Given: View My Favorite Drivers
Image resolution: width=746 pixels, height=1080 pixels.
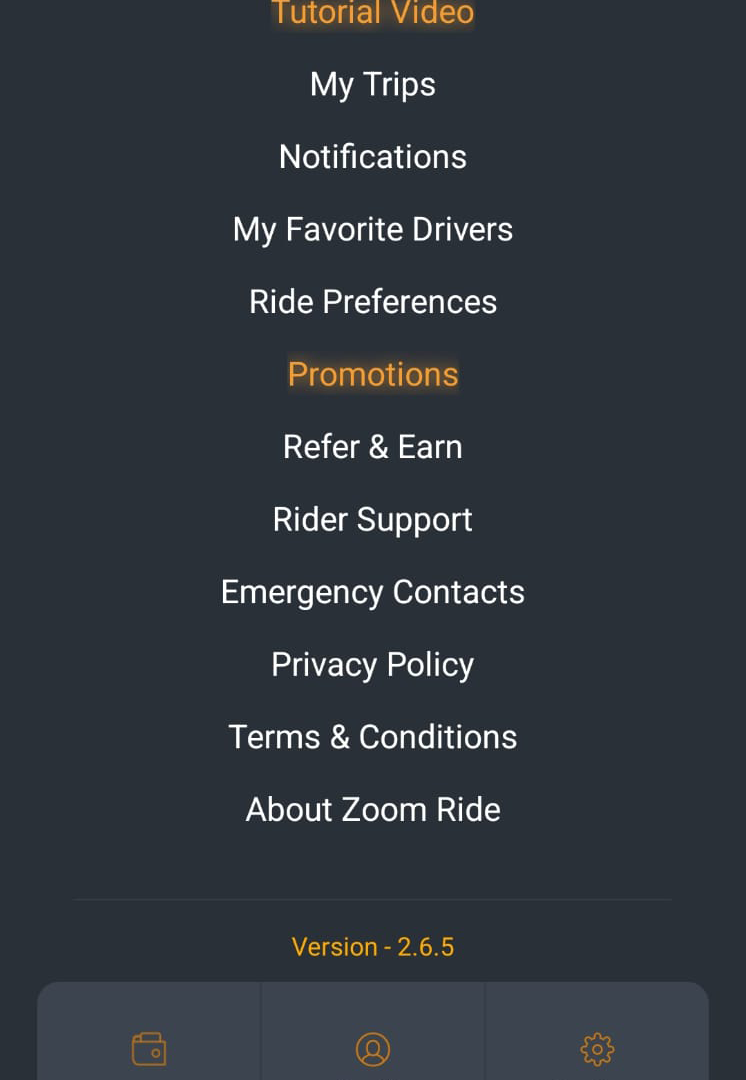Looking at the screenshot, I should click(x=373, y=229).
